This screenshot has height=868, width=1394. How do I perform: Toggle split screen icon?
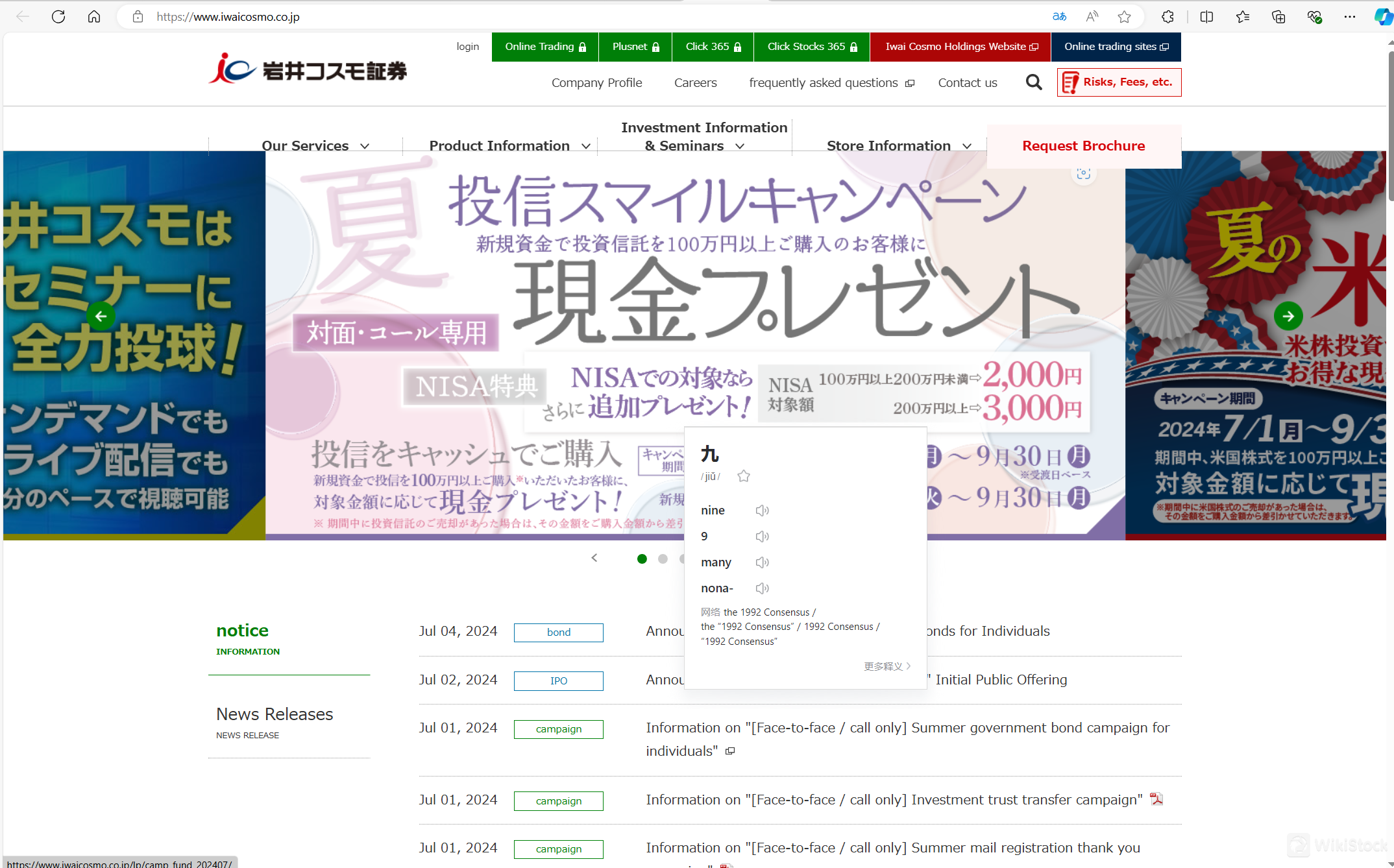click(1206, 17)
